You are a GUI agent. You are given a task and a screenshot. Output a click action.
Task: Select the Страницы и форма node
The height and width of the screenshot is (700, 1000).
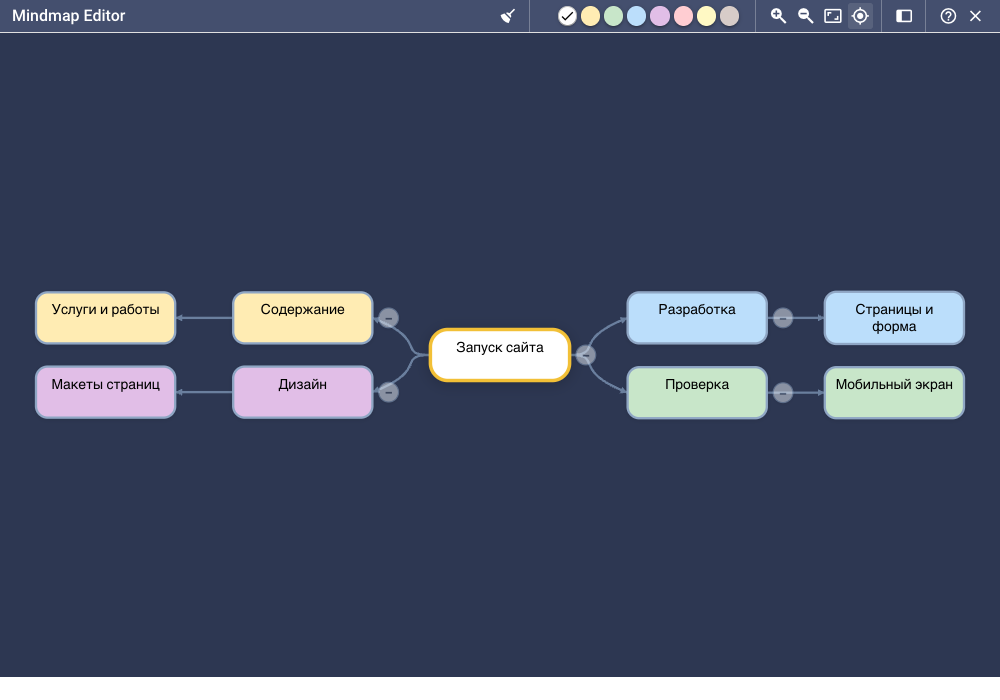(894, 317)
